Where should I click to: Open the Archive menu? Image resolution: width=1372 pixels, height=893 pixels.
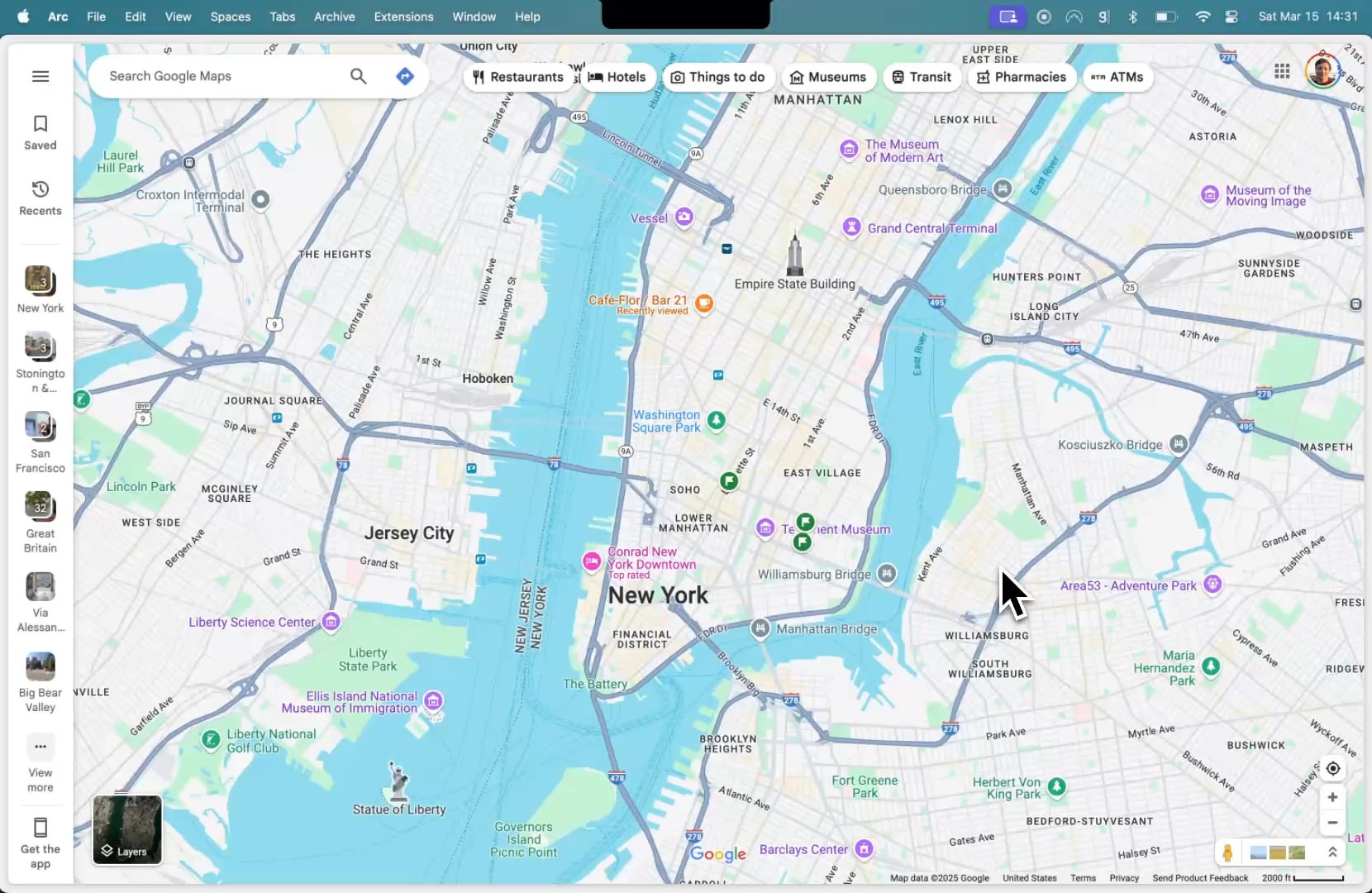click(335, 17)
